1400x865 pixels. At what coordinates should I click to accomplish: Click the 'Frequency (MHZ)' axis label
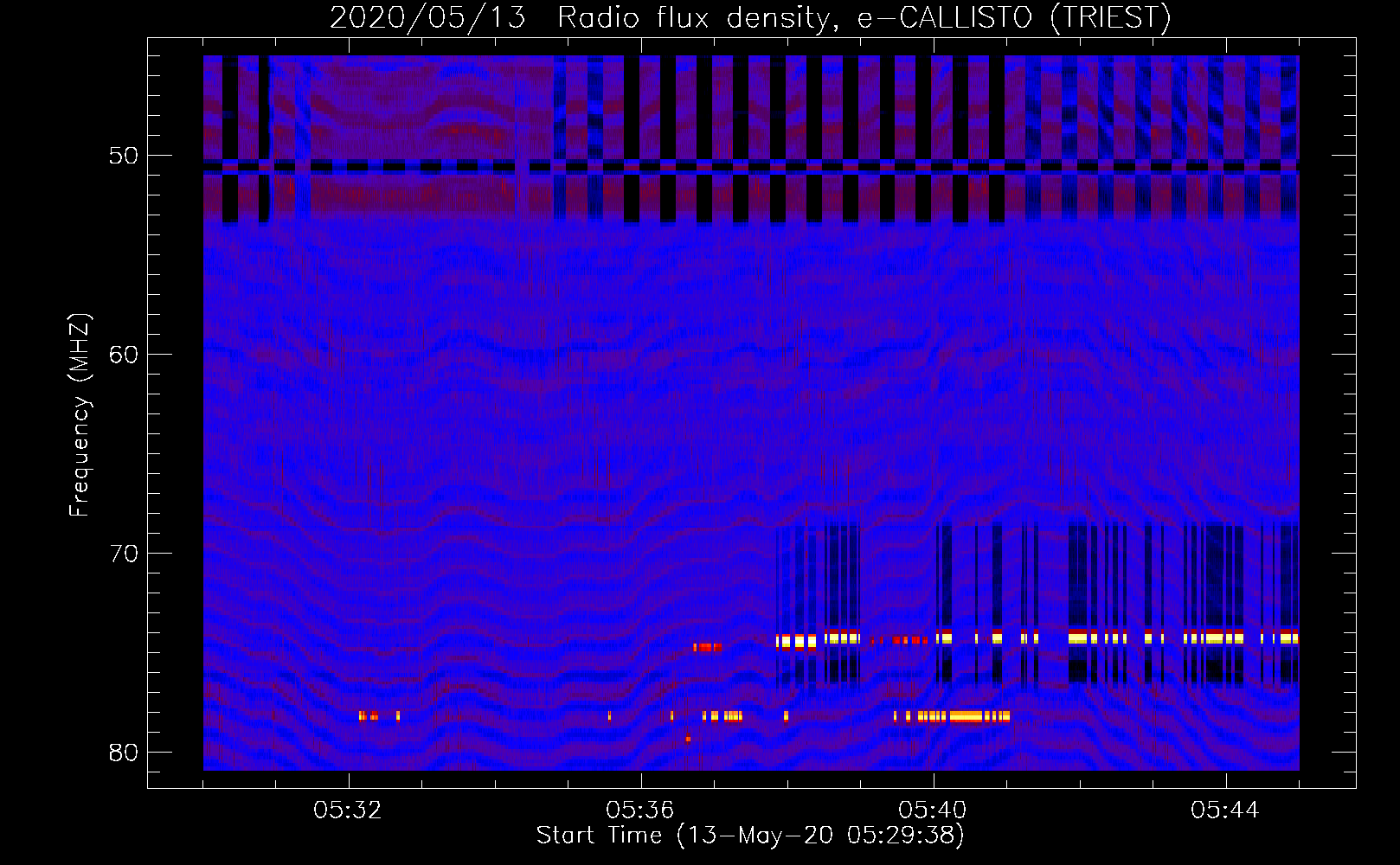(80, 415)
